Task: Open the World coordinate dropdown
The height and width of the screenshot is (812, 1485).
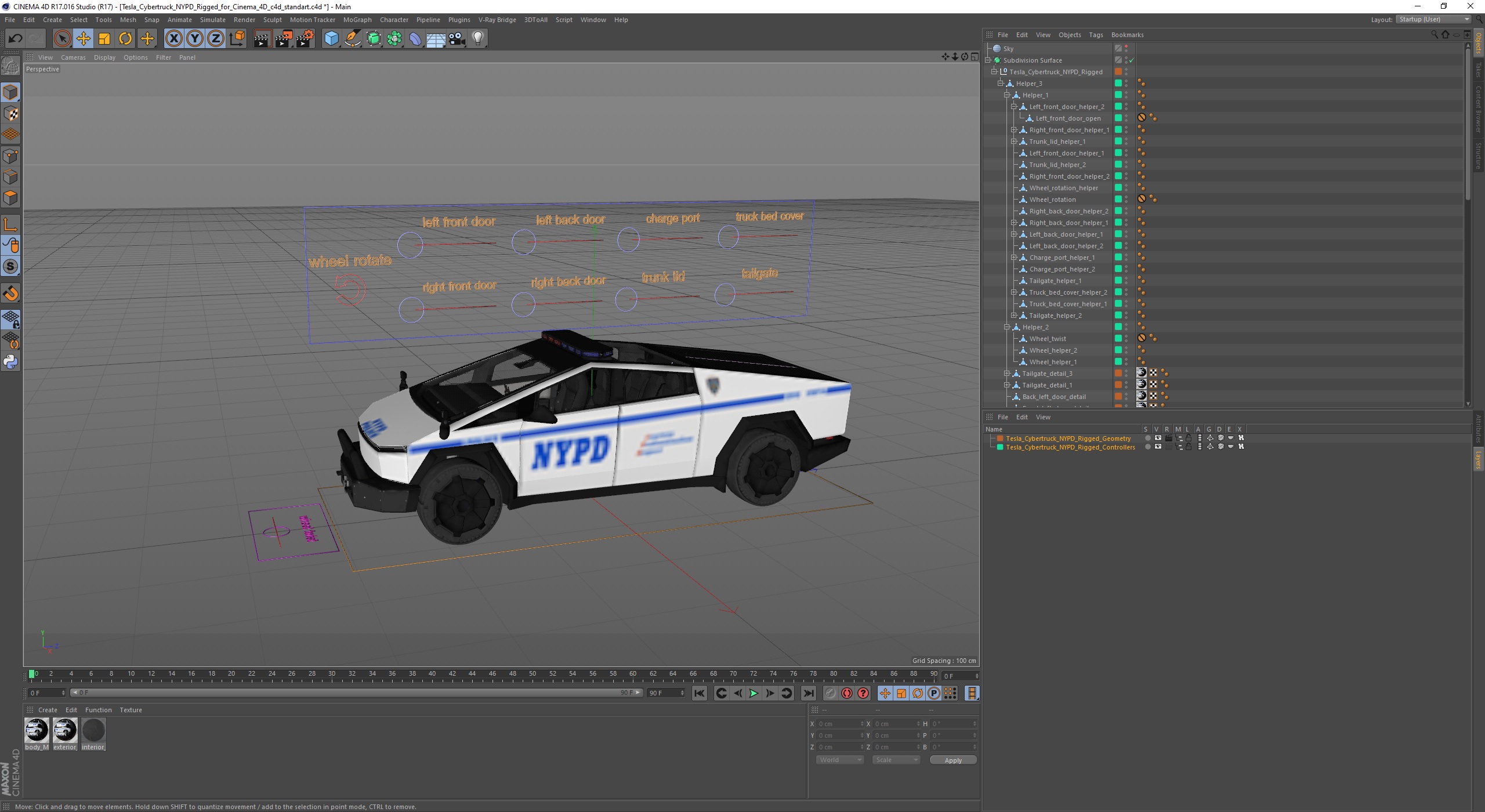Action: pos(839,760)
